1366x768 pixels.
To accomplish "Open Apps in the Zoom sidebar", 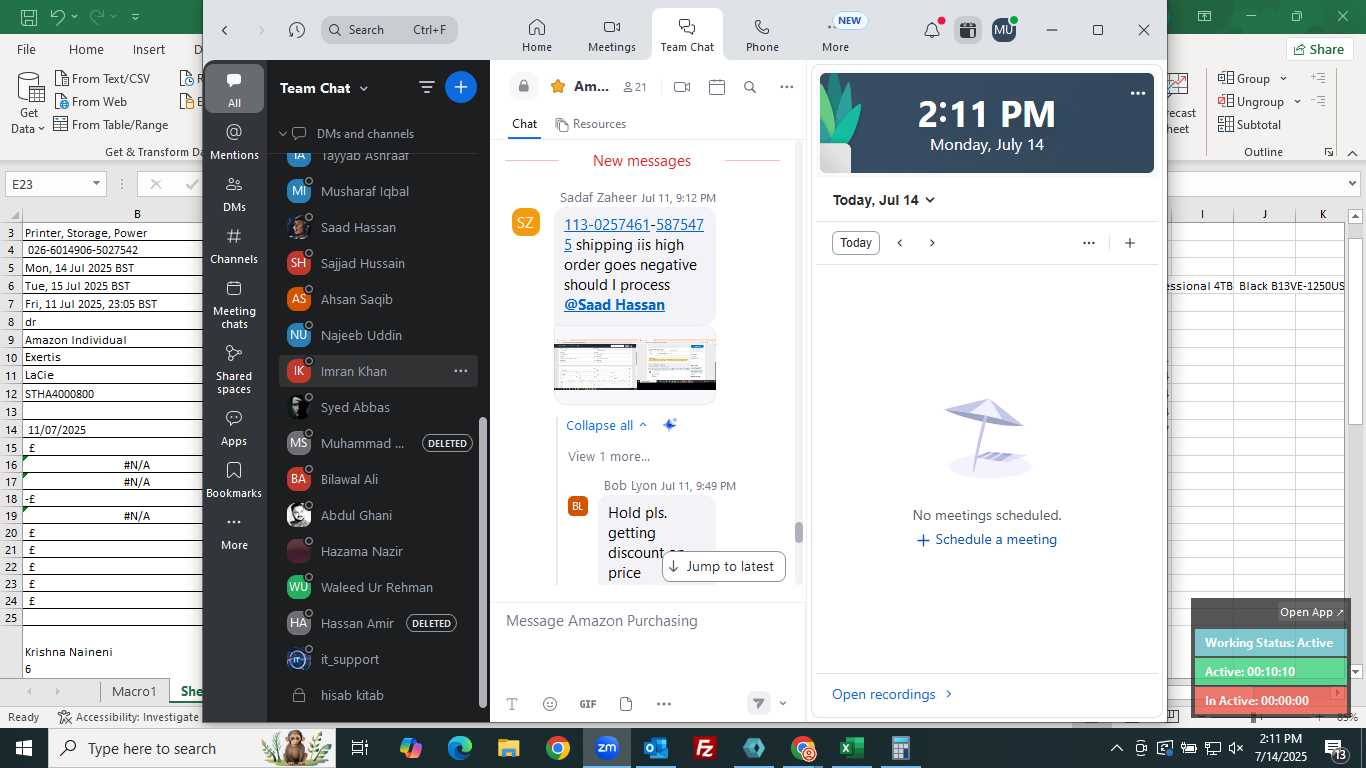I will point(234,428).
